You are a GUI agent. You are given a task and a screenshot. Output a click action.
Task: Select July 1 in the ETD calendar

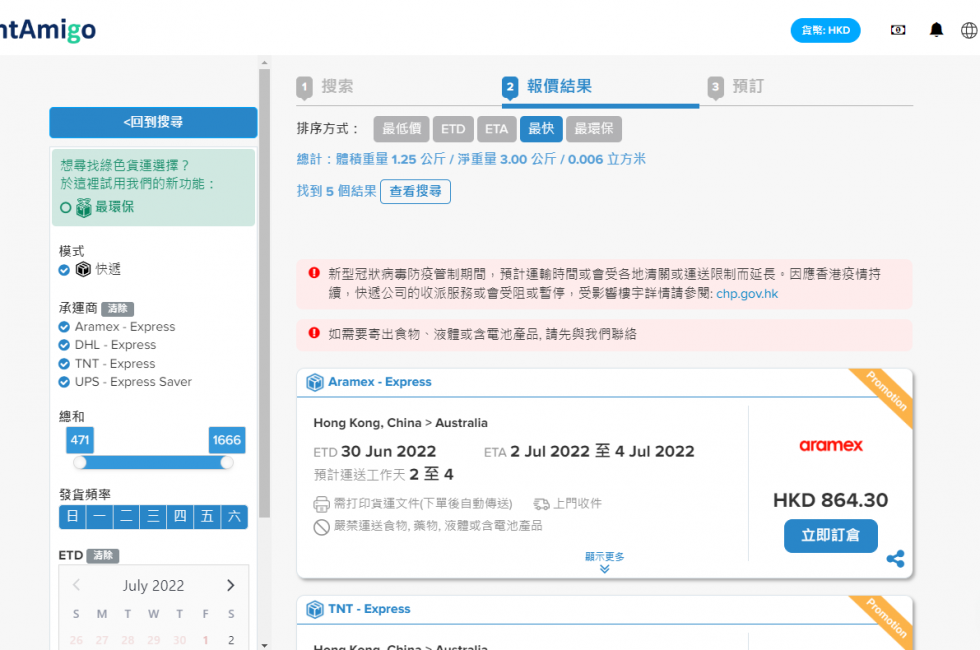pos(205,640)
